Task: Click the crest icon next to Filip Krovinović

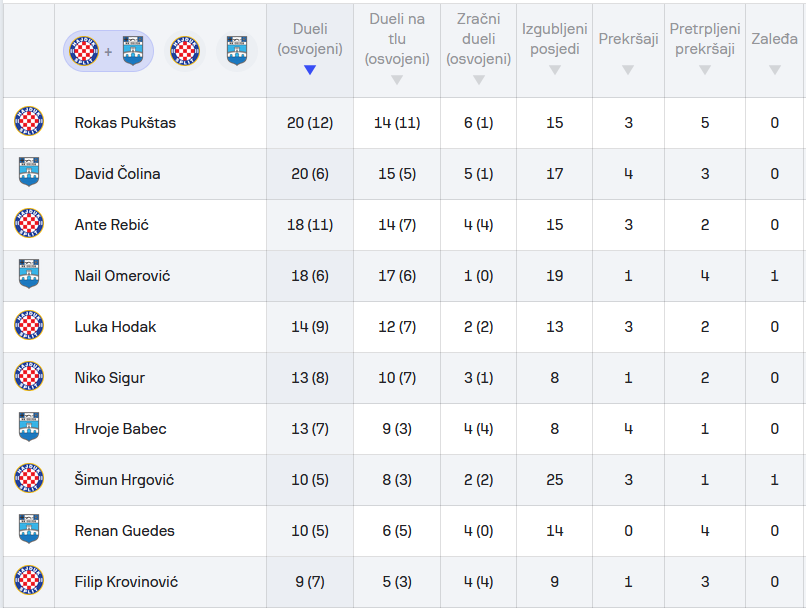Action: point(28,582)
